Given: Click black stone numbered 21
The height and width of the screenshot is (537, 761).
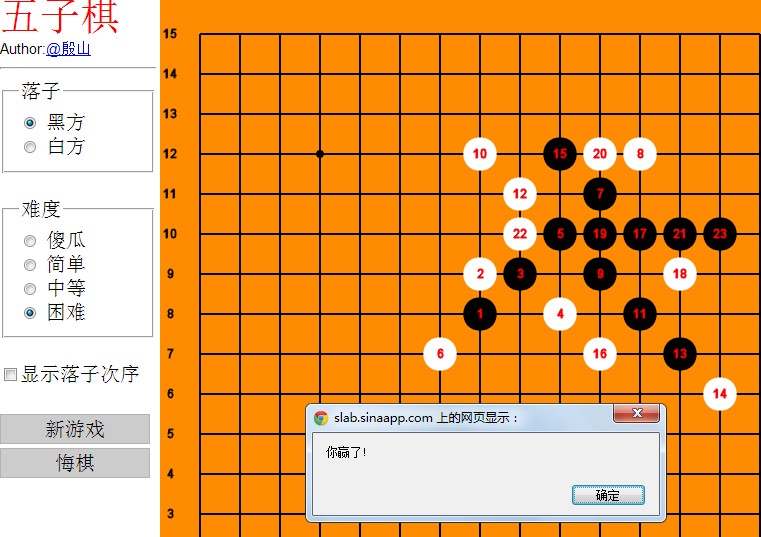Looking at the screenshot, I should pos(680,234).
